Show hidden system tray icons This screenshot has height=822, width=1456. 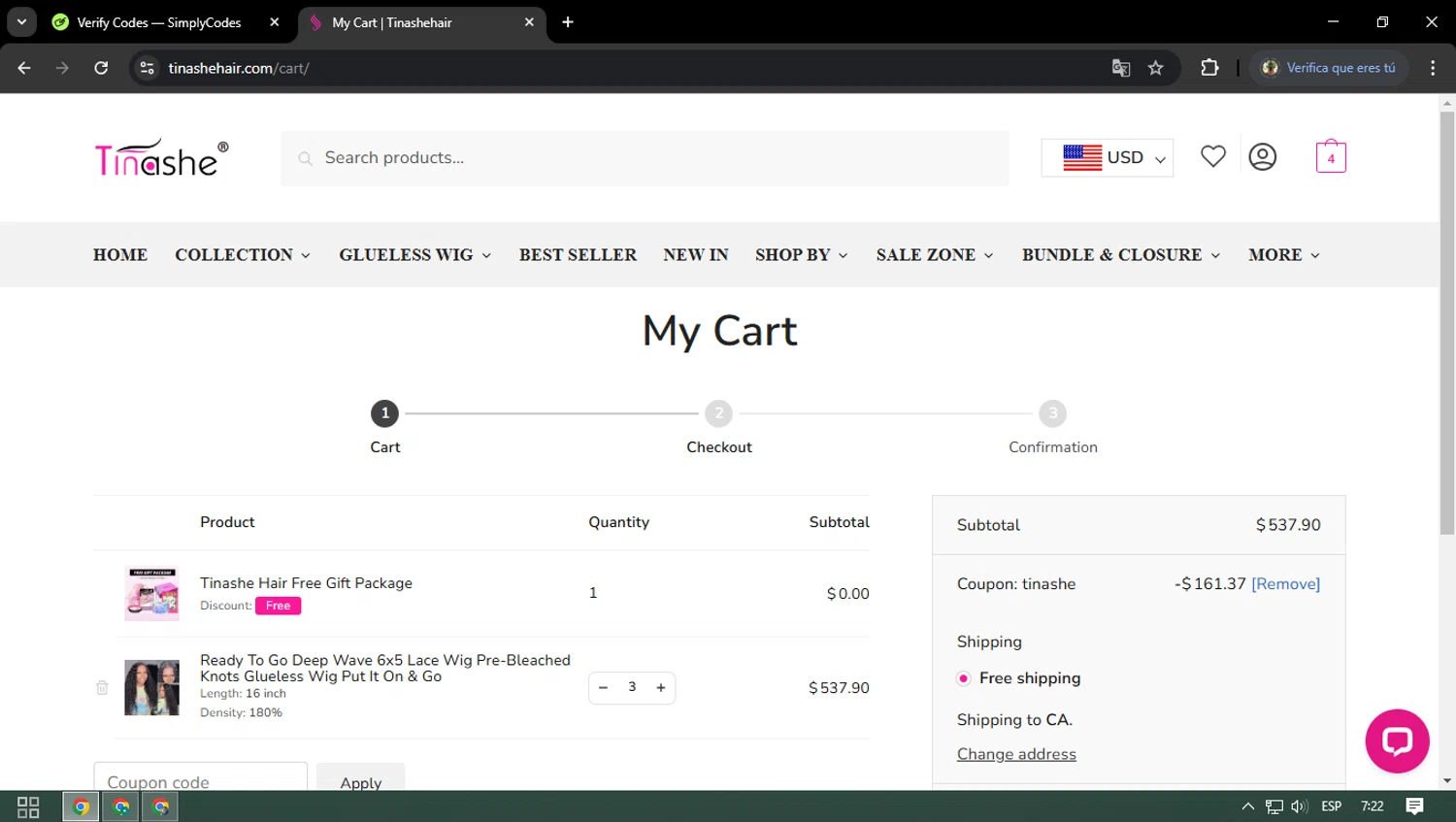(1248, 806)
